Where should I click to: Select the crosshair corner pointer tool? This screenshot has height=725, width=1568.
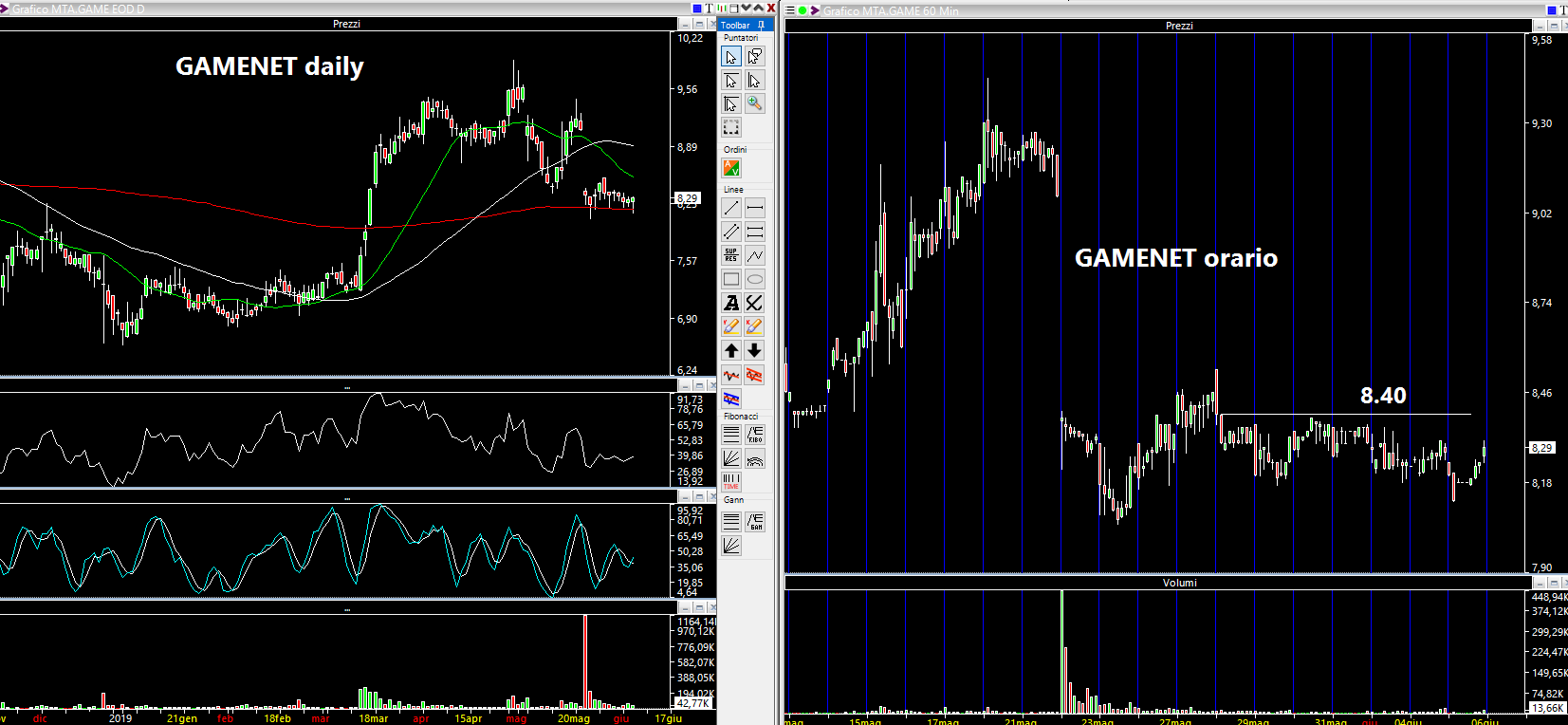731,103
